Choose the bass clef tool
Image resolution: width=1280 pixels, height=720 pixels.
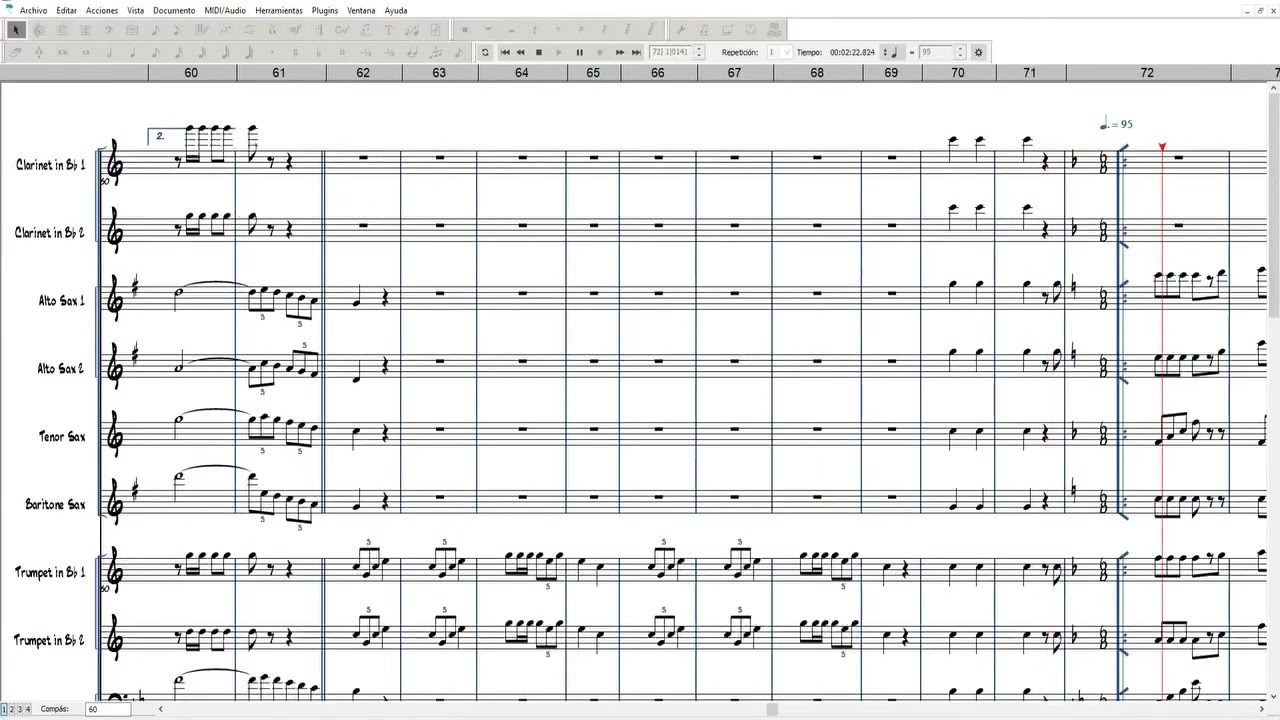(108, 30)
